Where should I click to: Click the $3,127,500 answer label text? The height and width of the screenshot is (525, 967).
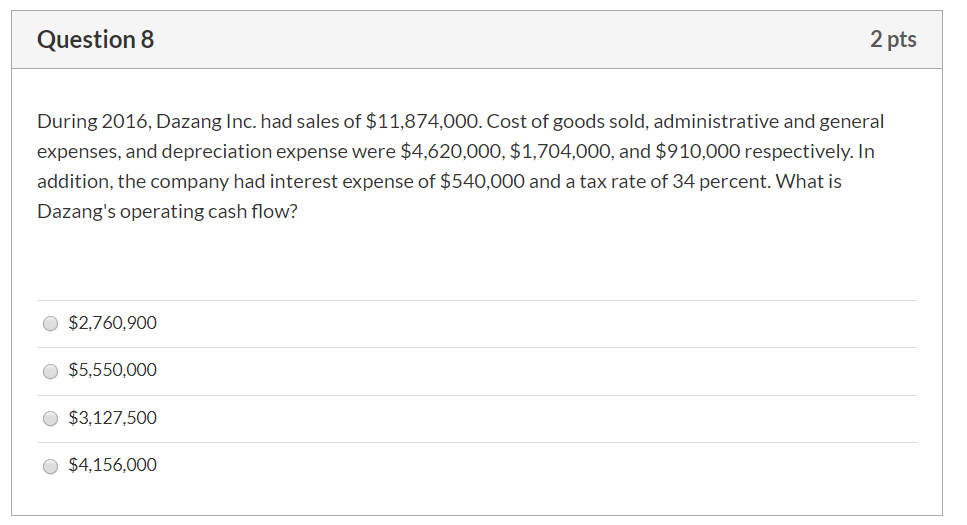[x=112, y=418]
